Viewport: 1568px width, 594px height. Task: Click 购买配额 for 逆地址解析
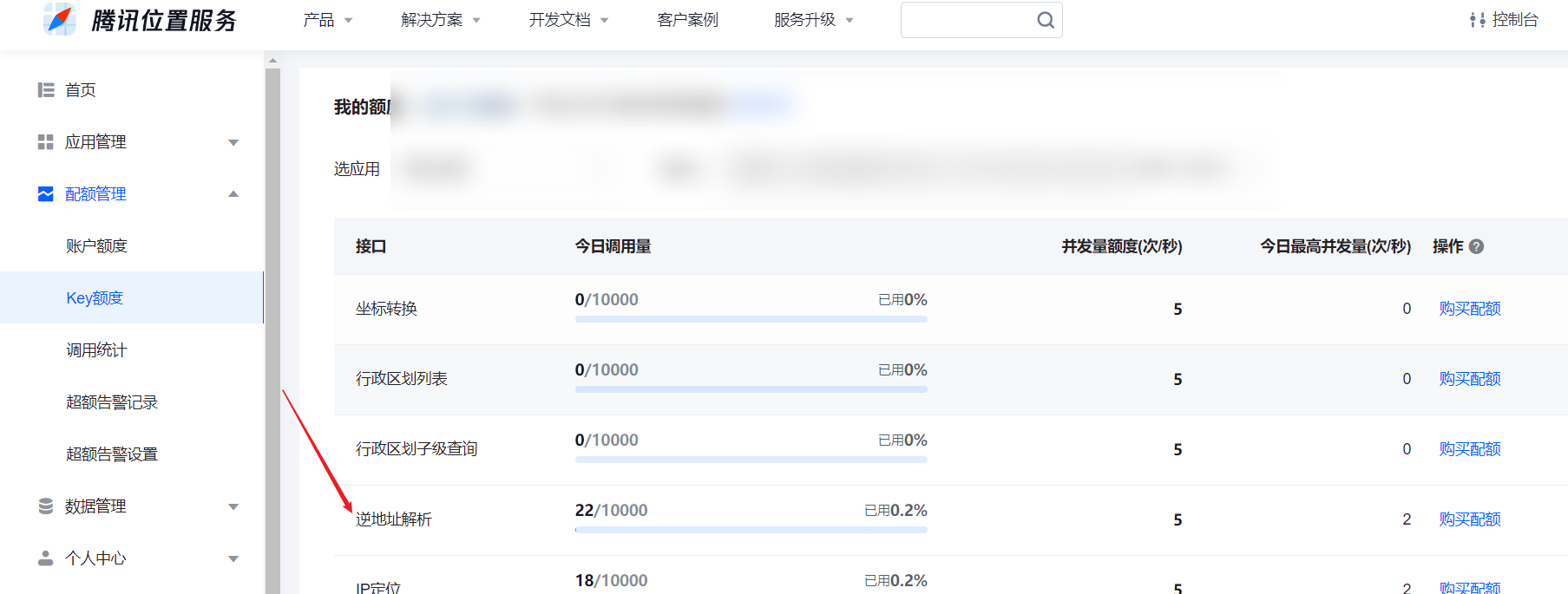(1469, 519)
